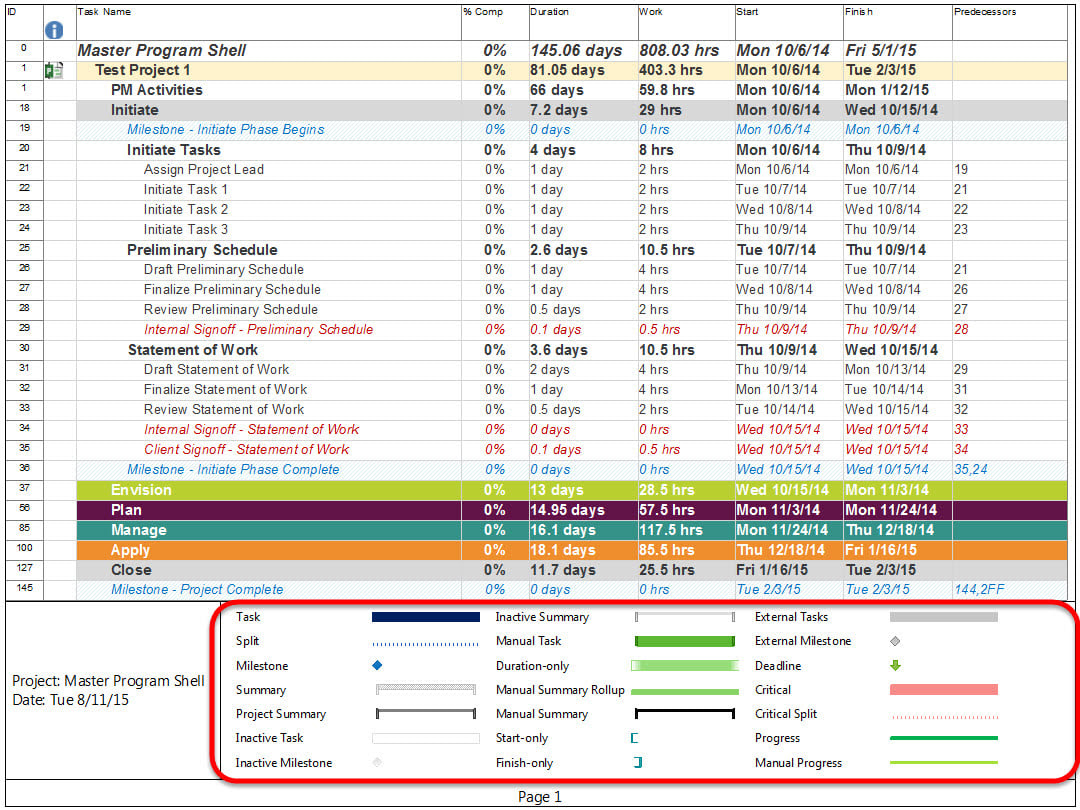
Task: Click the Page 1 footer label
Action: tap(539, 797)
